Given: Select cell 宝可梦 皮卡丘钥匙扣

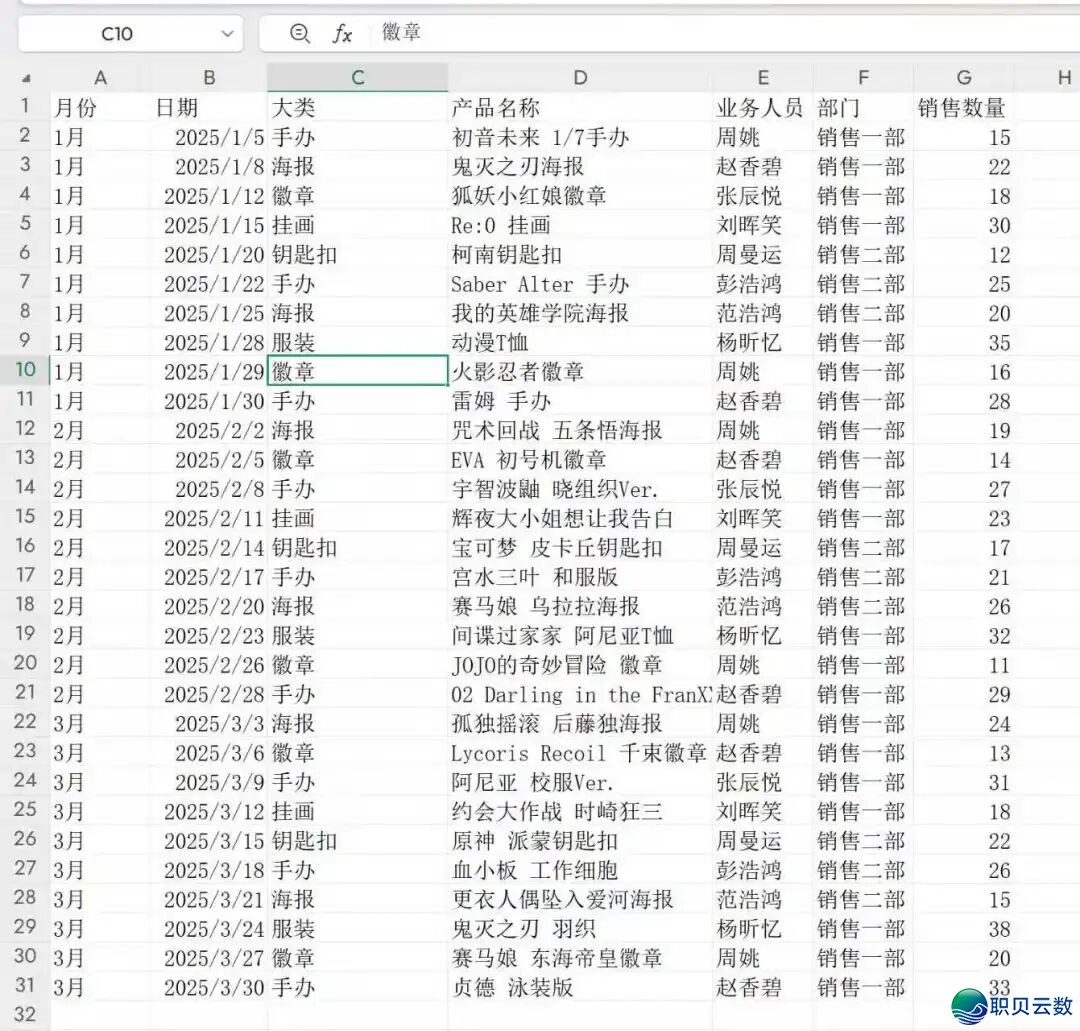Looking at the screenshot, I should click(580, 548).
